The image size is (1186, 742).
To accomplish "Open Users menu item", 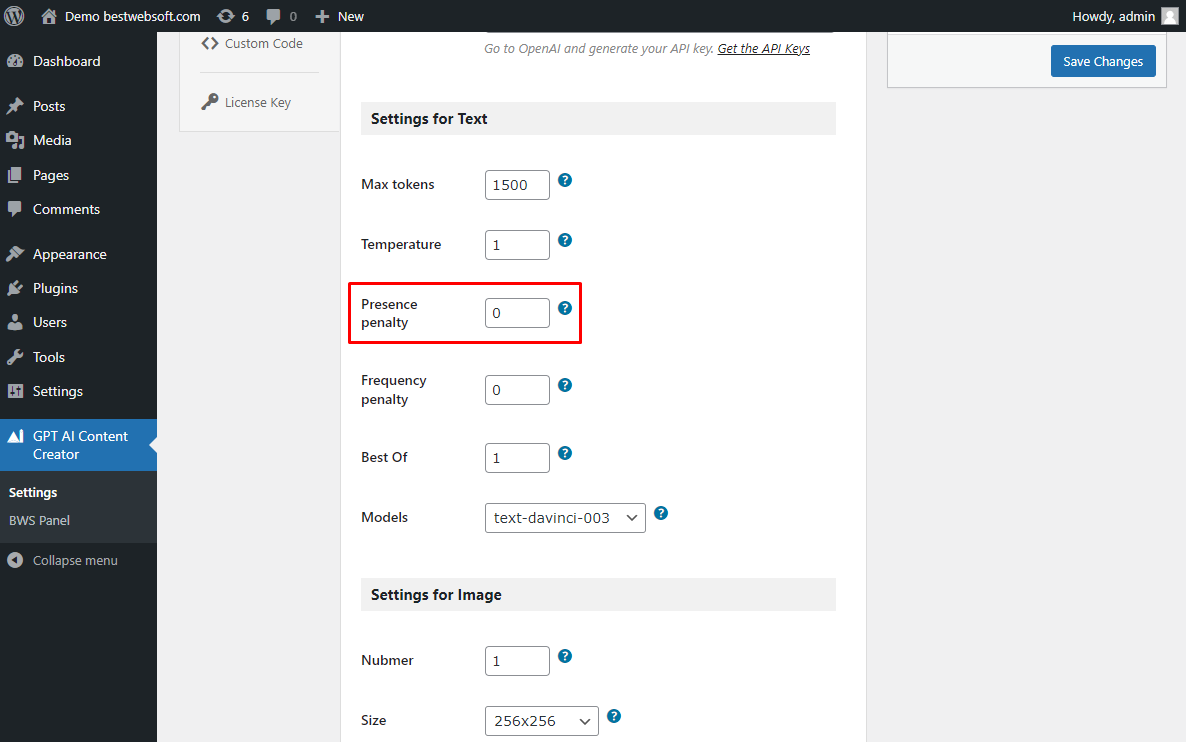I will click(78, 322).
